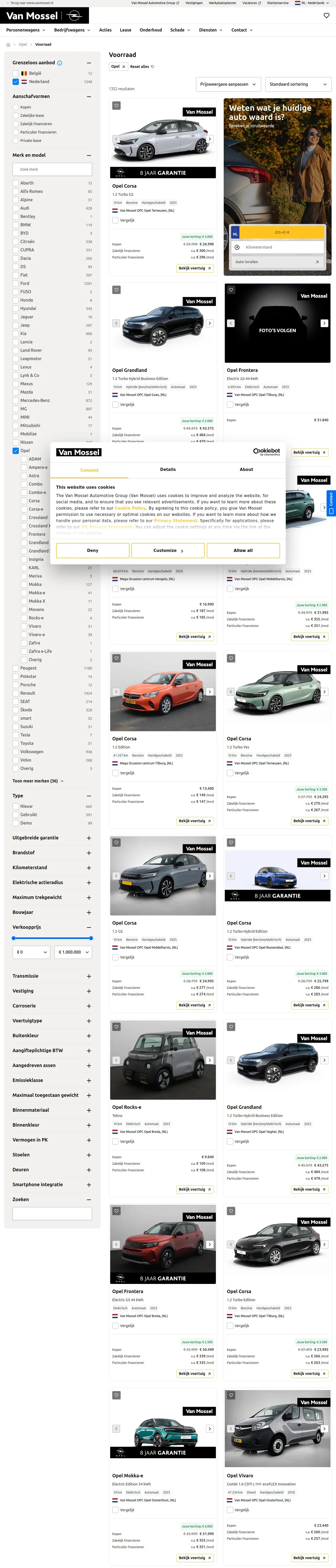Favorite the Opel Frontera Electric GS from Tilburg
Screen dimensions: 336x1568
click(231, 290)
